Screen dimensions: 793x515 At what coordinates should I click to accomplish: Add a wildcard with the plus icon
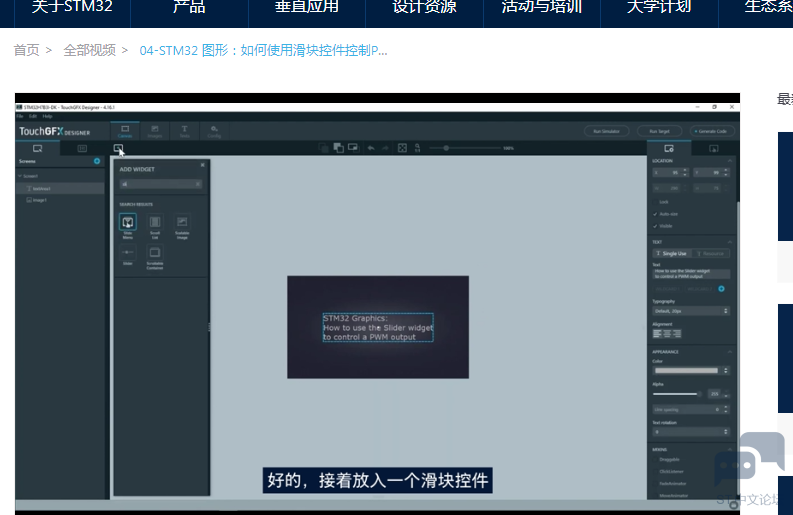(x=722, y=289)
